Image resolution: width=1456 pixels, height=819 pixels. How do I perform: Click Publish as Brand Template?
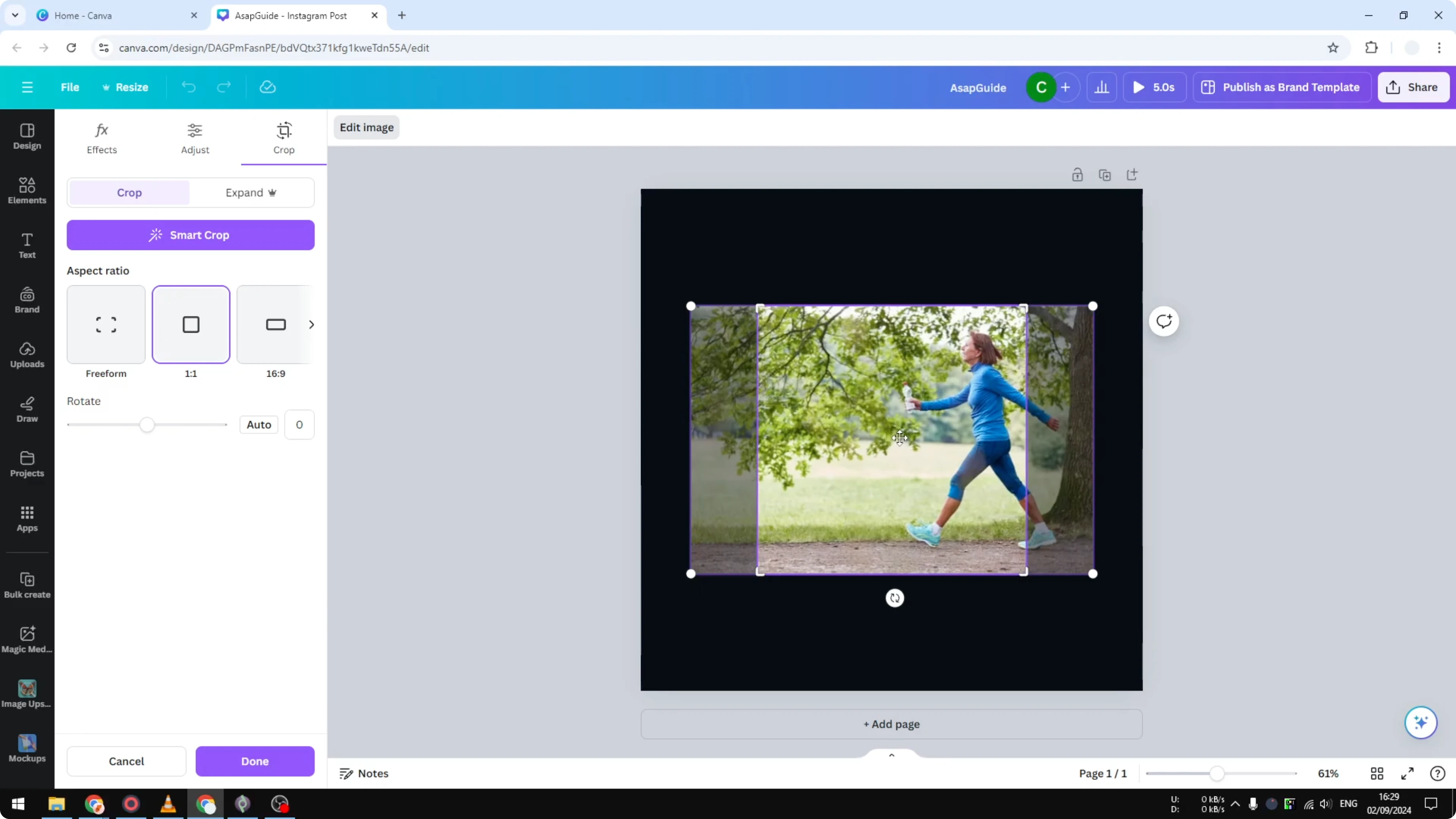point(1282,87)
